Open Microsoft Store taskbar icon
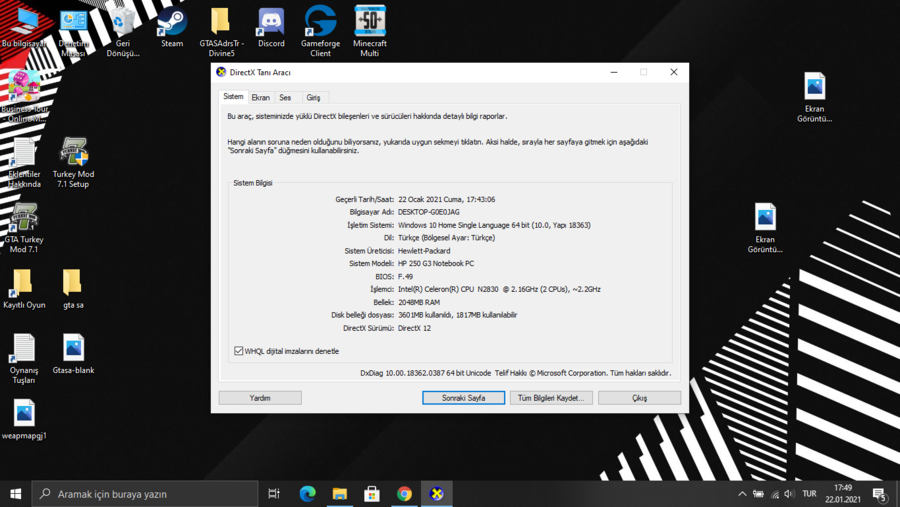The width and height of the screenshot is (900, 507). click(x=372, y=494)
